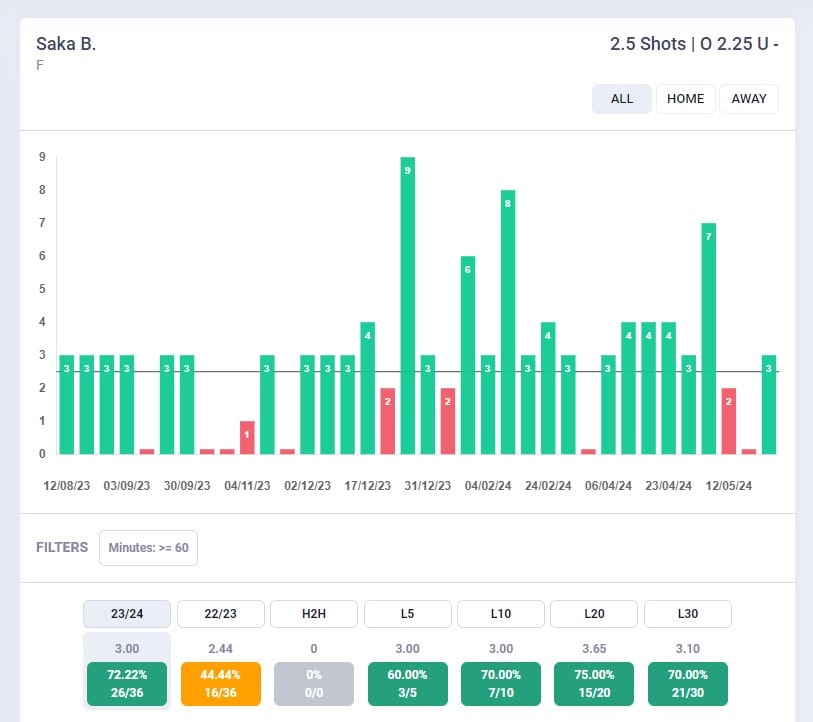Click the 30/09/23 date label
Viewport: 813px width, 722px height.
pyautogui.click(x=187, y=486)
